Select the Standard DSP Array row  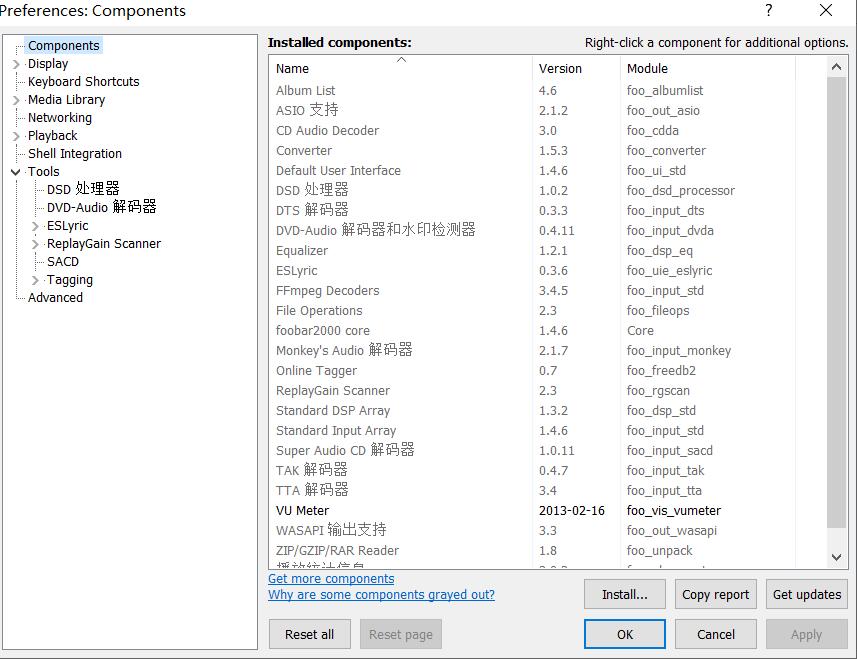[x=548, y=411]
